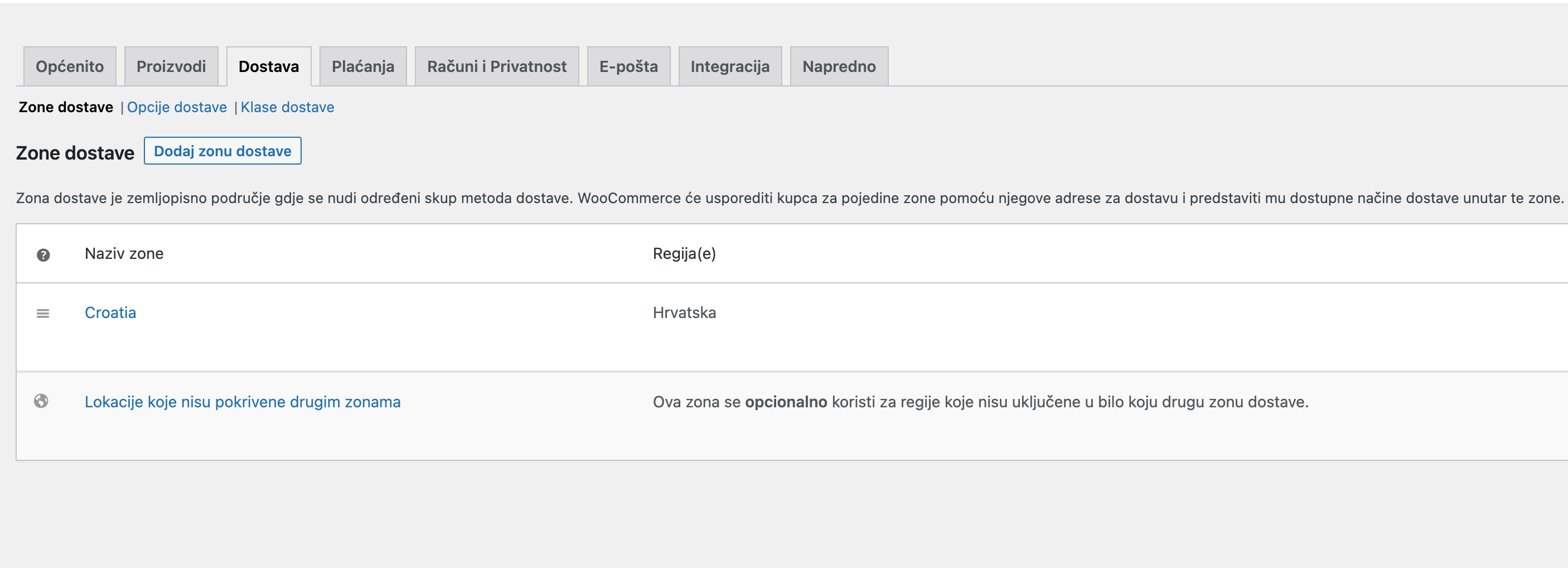This screenshot has width=1568, height=568.
Task: Click the help icon in the zones table header
Action: tap(42, 254)
